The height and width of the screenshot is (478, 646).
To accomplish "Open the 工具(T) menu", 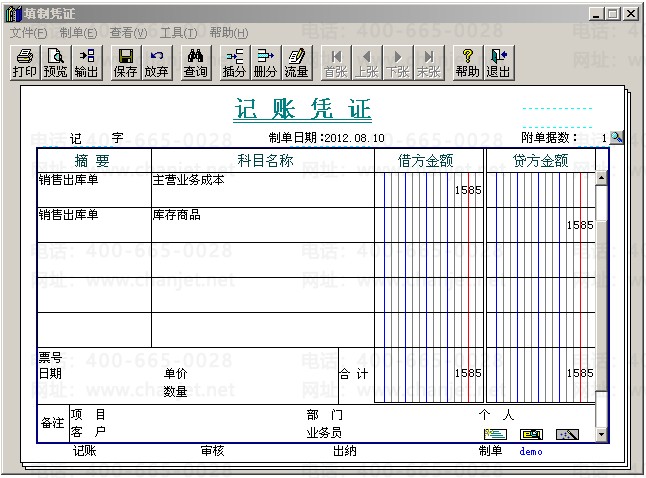I will pyautogui.click(x=178, y=33).
